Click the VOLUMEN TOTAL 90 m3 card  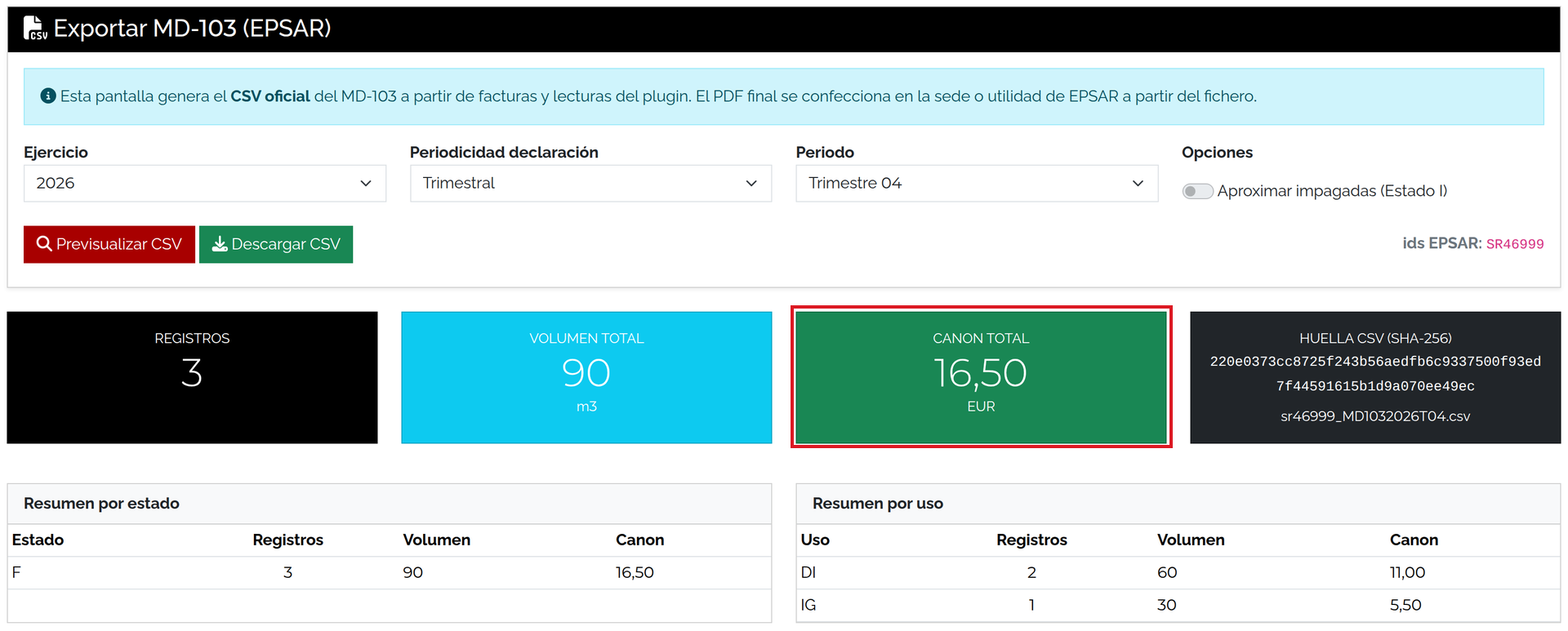coord(586,377)
